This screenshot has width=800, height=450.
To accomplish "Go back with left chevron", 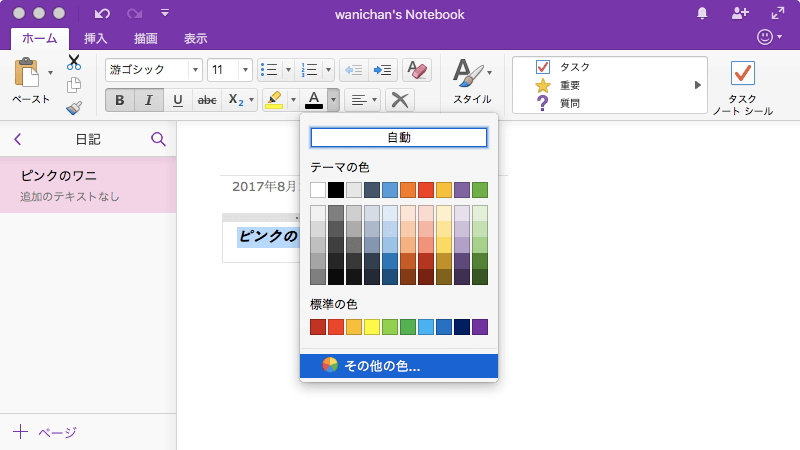I will click(x=18, y=139).
